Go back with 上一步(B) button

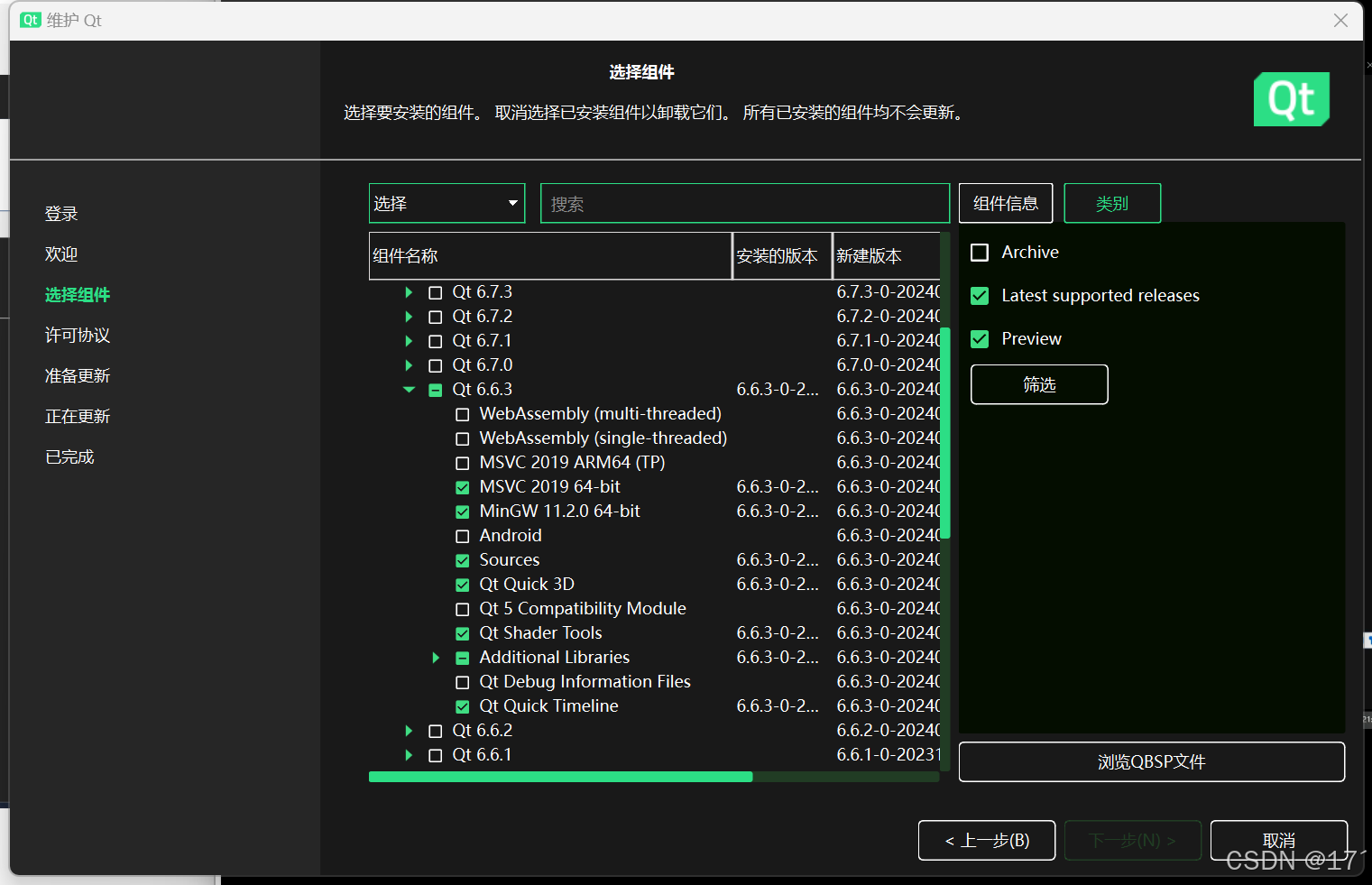[987, 841]
